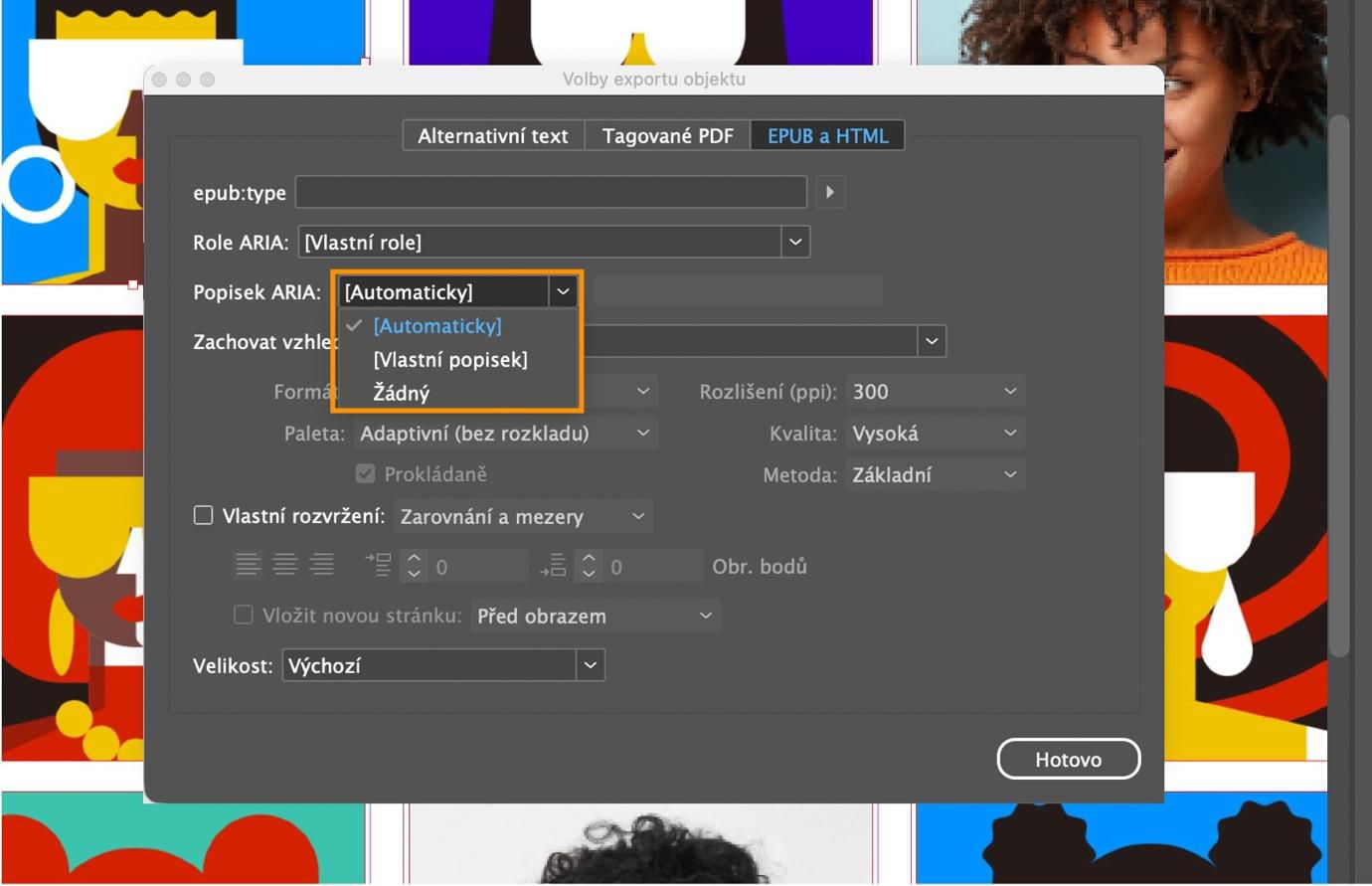Toggle the Prokládaně checkbox
Image resolution: width=1372 pixels, height=886 pixels.
tap(365, 473)
